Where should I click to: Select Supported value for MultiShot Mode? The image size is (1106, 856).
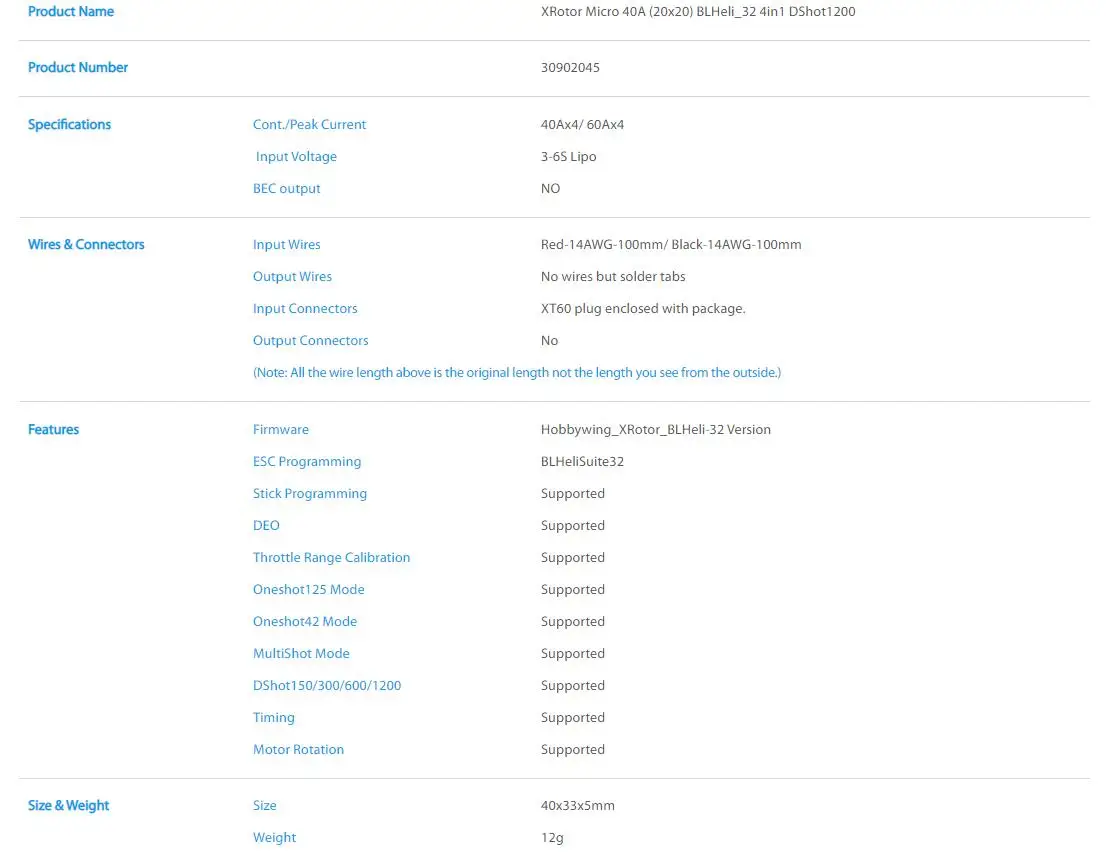pyautogui.click(x=572, y=654)
